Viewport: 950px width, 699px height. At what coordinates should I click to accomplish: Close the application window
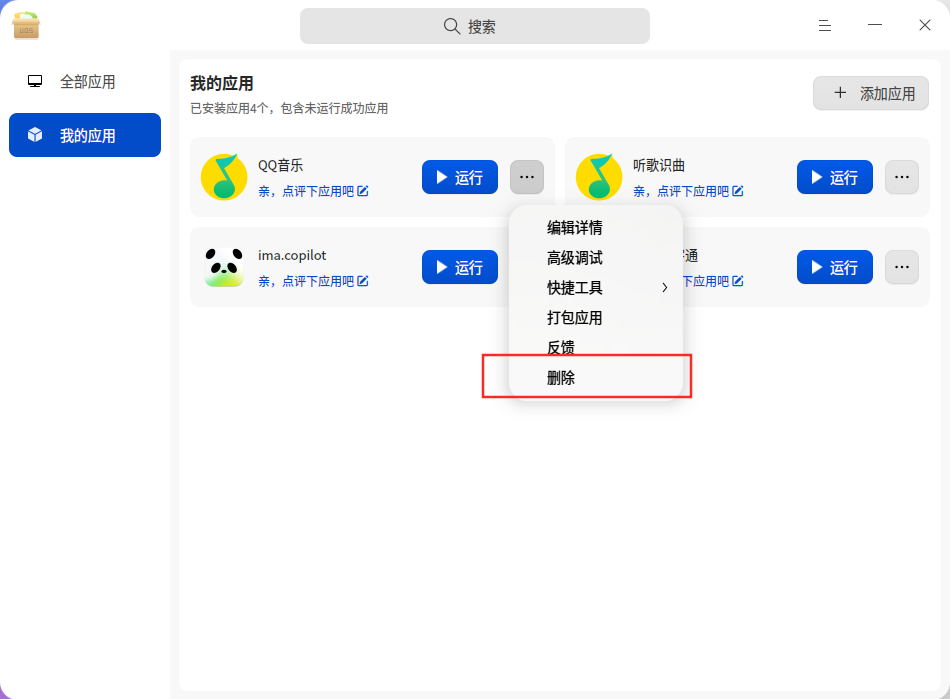925,25
